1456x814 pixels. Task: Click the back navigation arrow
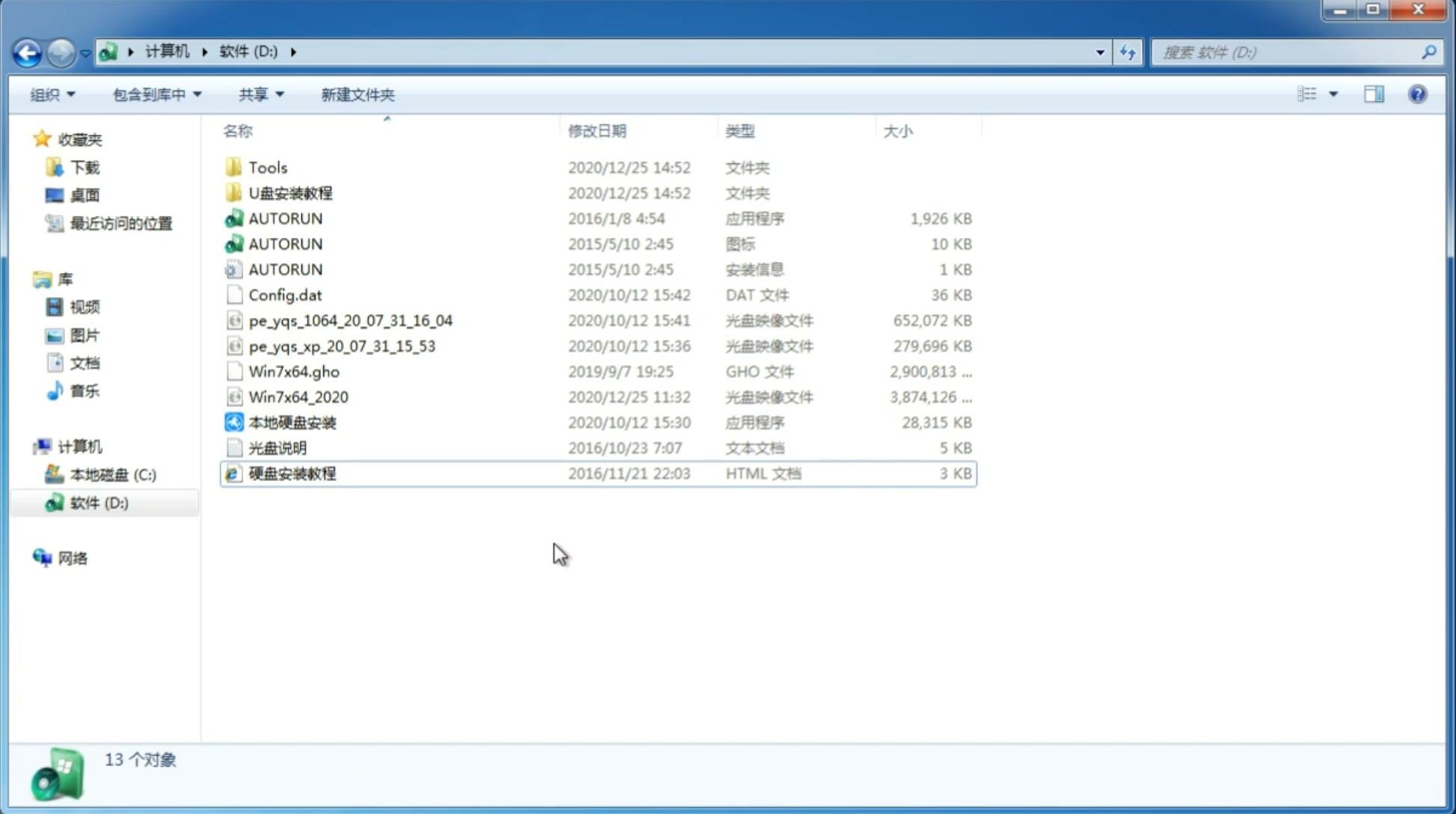click(x=27, y=51)
